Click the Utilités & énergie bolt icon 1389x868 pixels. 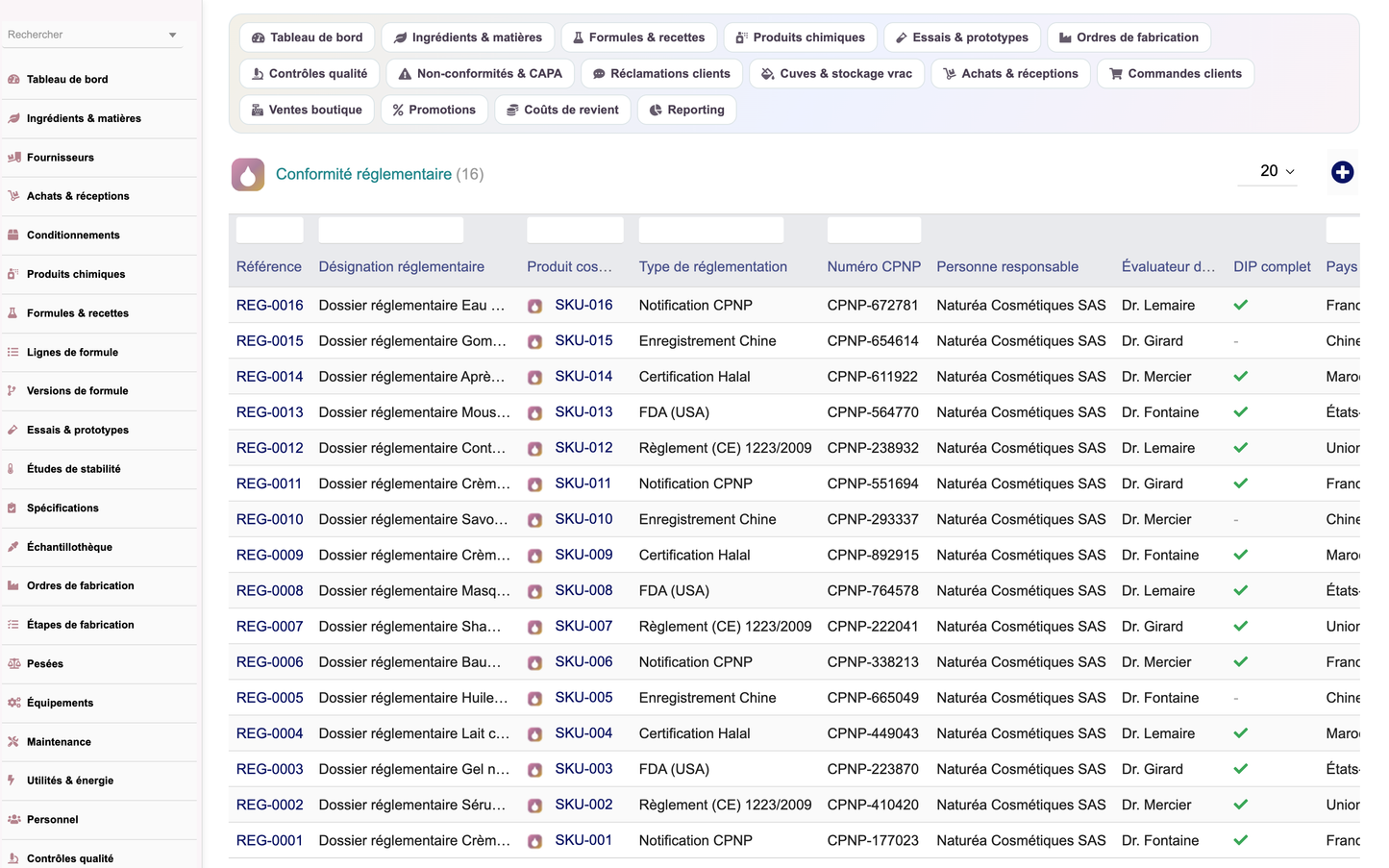13,781
